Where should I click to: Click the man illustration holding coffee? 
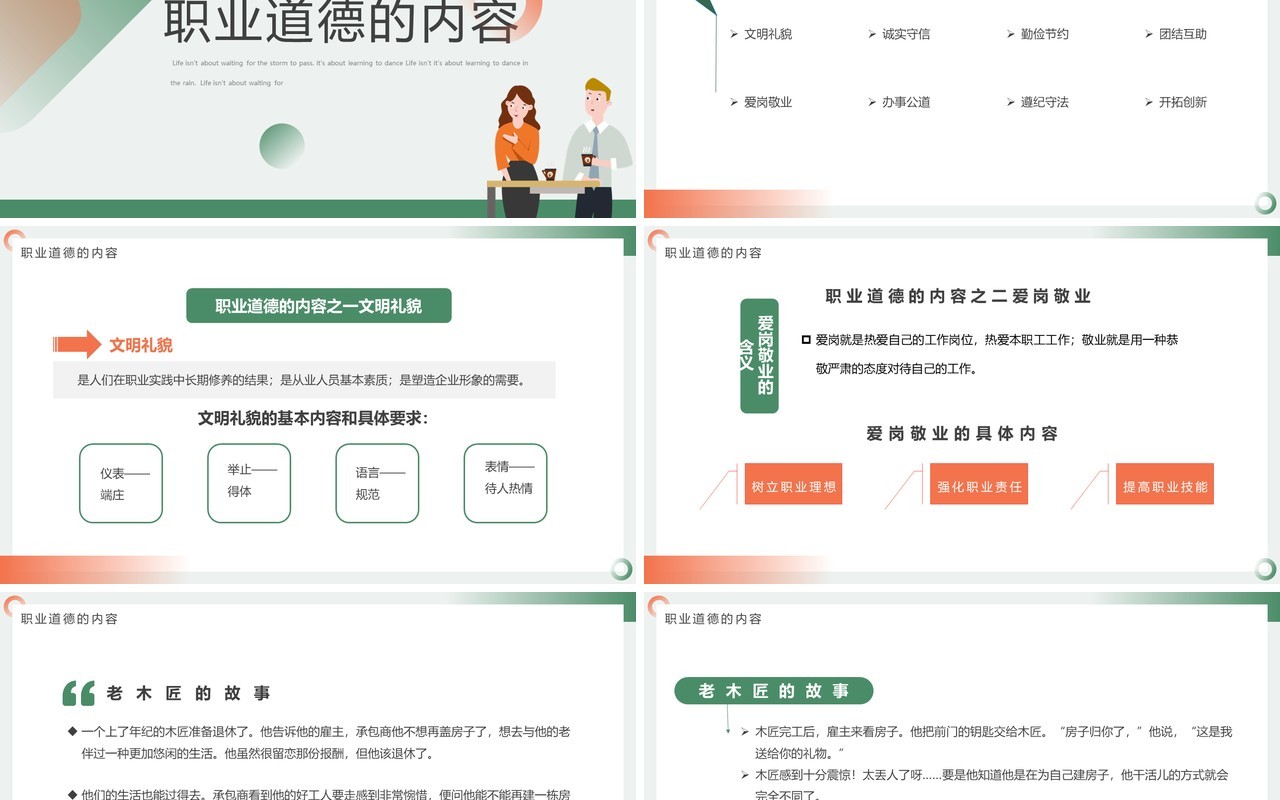pyautogui.click(x=597, y=147)
